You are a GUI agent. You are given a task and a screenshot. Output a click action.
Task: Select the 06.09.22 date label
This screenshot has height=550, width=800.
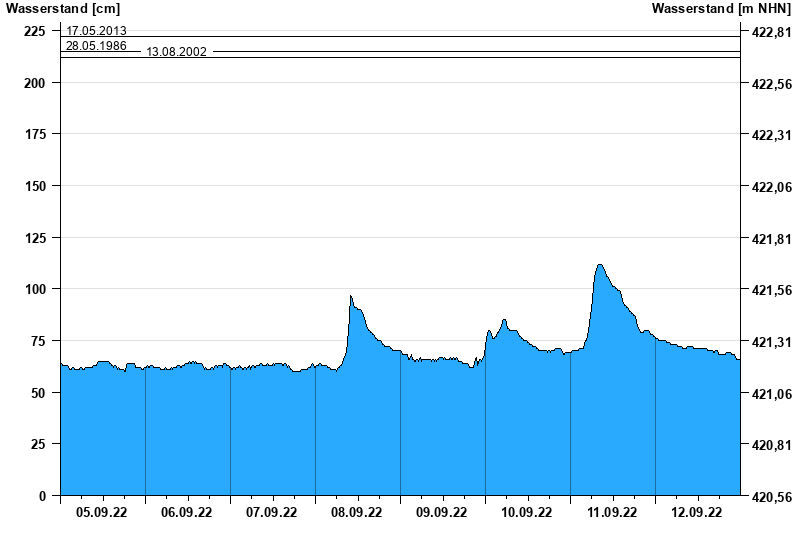point(187,512)
